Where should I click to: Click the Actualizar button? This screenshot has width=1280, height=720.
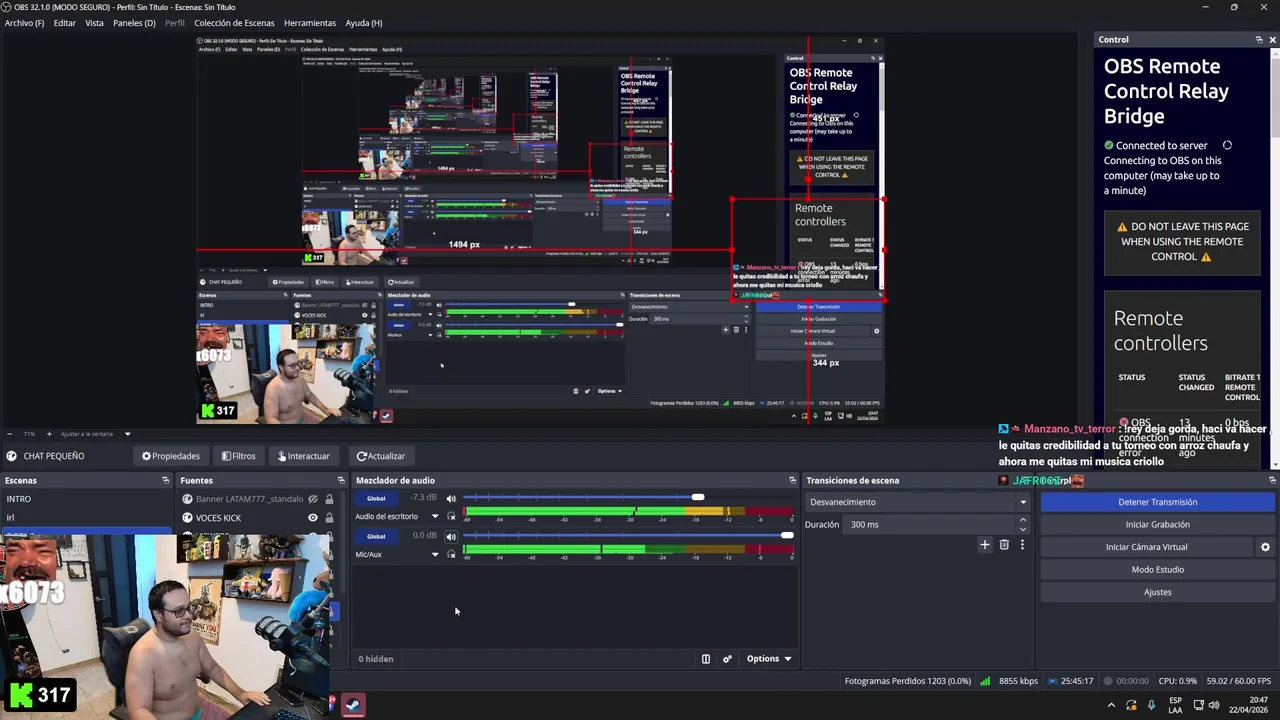[x=381, y=456]
